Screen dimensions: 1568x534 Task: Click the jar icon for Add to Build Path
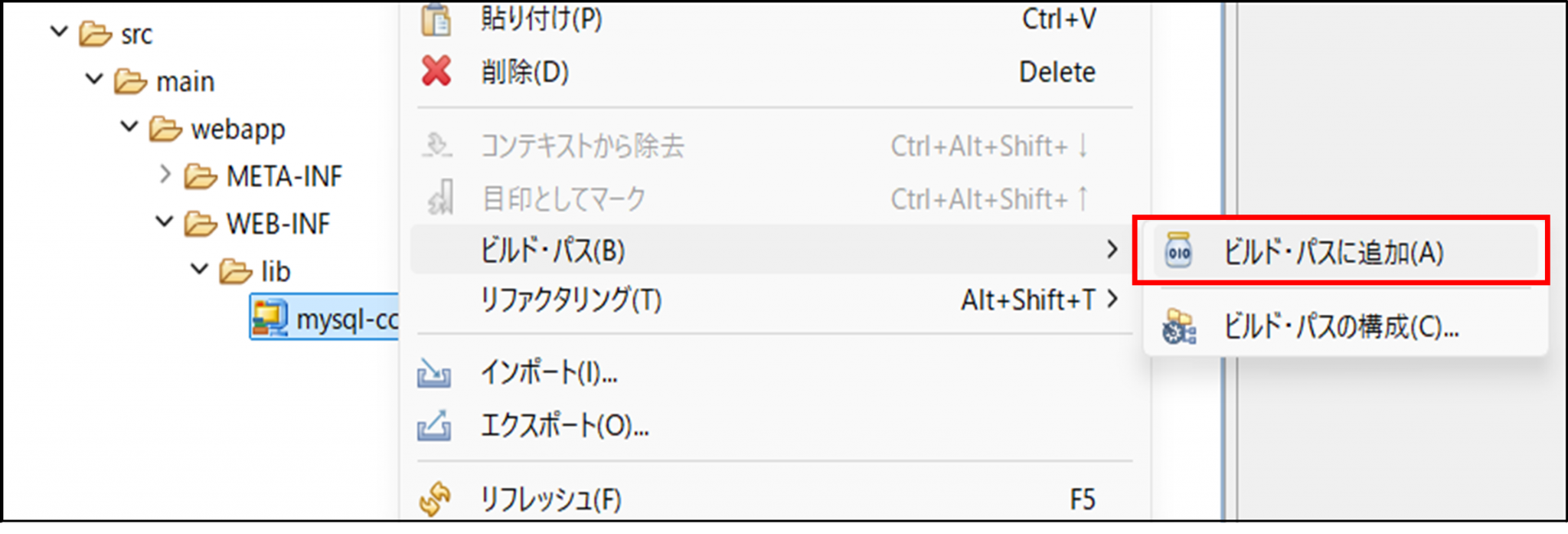click(x=1178, y=251)
